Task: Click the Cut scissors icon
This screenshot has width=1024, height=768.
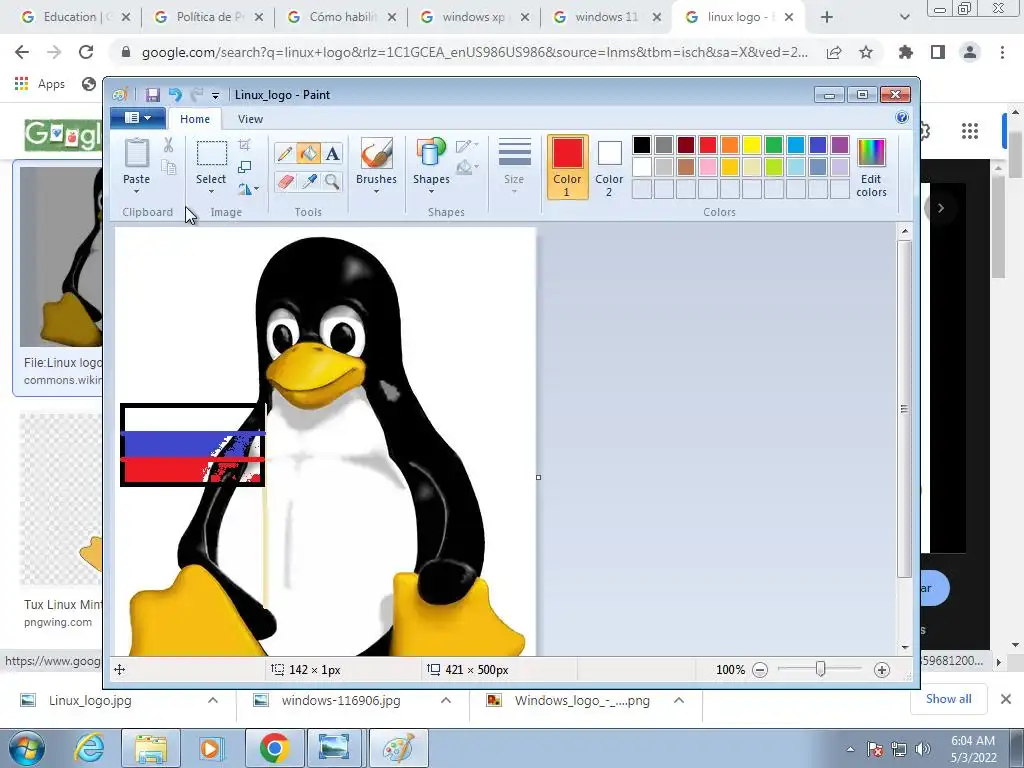Action: (168, 145)
